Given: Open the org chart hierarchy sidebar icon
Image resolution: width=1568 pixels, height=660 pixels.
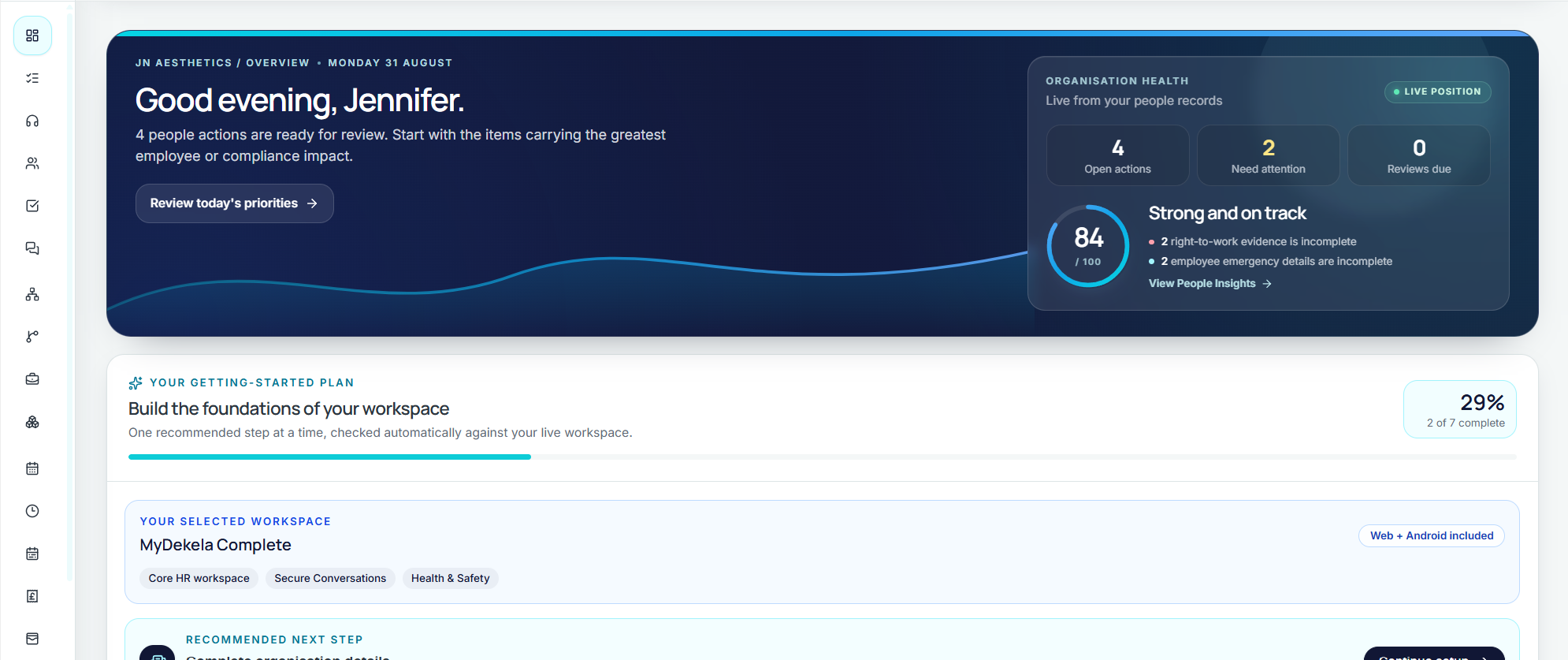Looking at the screenshot, I should (x=32, y=294).
